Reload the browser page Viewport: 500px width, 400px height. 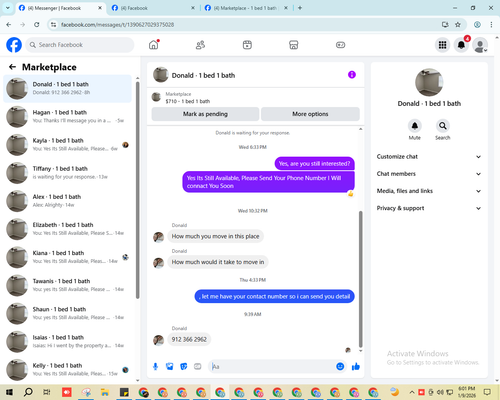[x=37, y=24]
